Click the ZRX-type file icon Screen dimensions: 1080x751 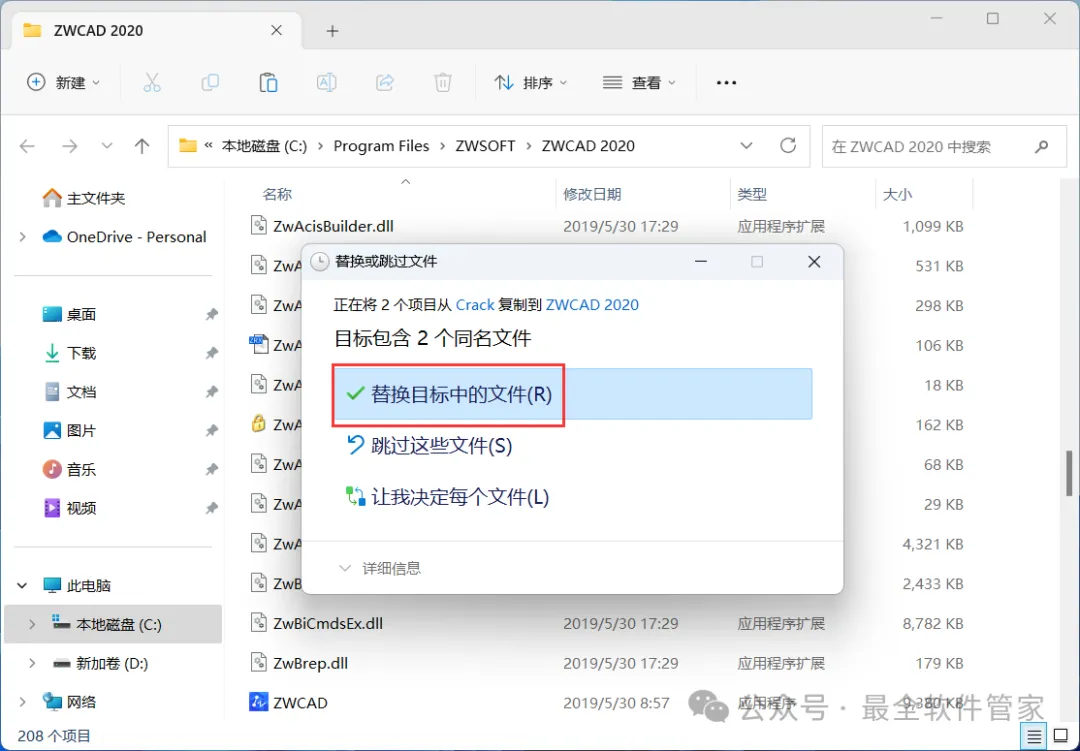258,344
